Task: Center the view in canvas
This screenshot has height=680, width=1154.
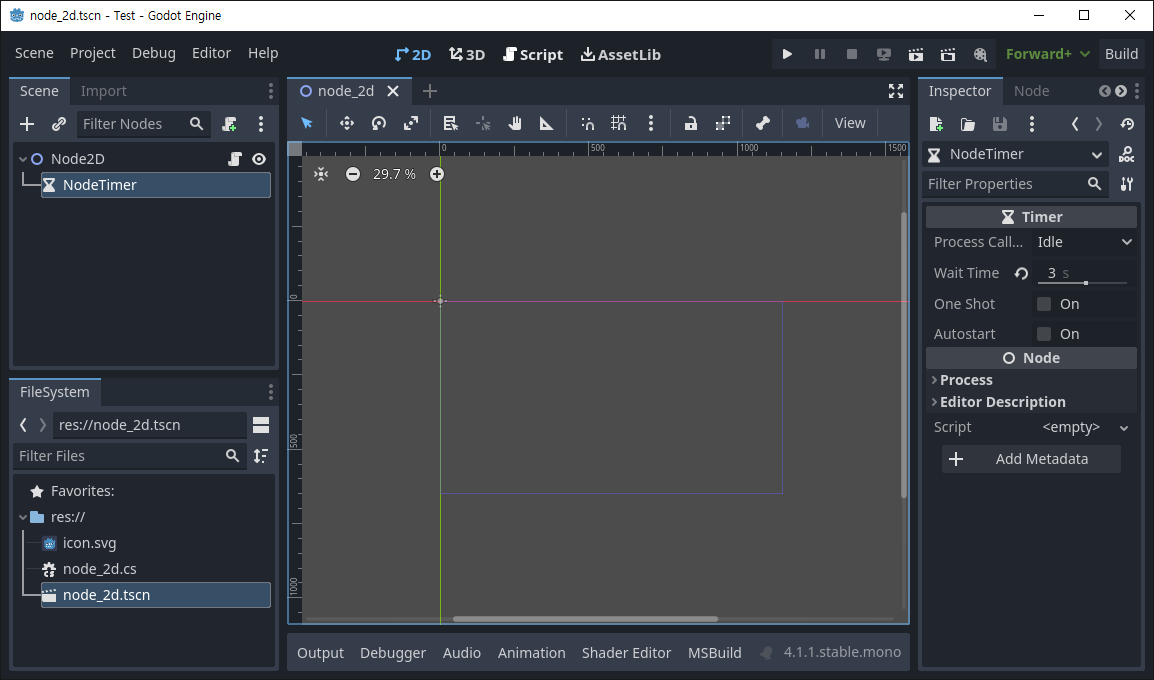Action: (321, 174)
